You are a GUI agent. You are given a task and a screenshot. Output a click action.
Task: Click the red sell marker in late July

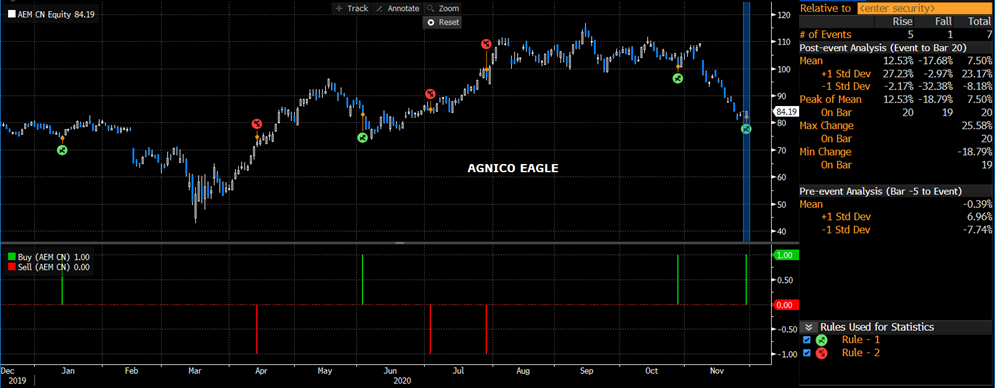pos(485,44)
